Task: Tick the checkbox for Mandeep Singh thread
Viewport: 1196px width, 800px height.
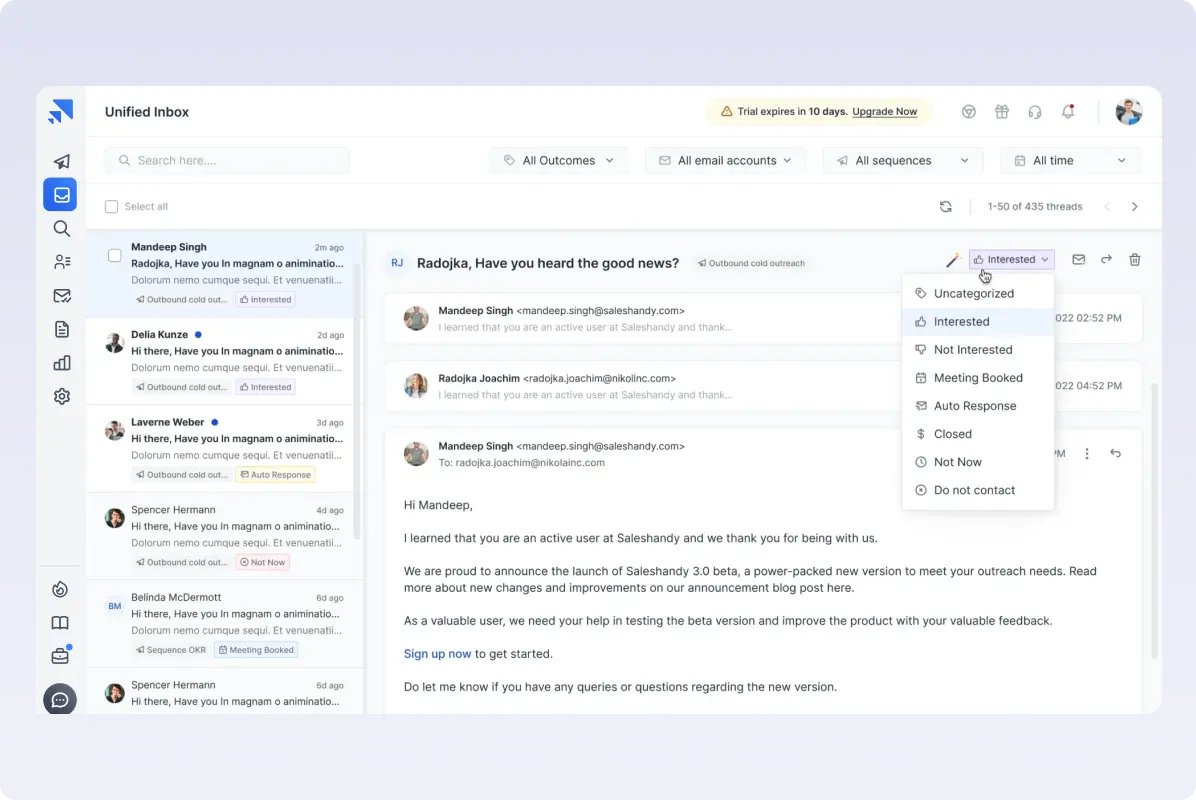Action: click(x=115, y=256)
